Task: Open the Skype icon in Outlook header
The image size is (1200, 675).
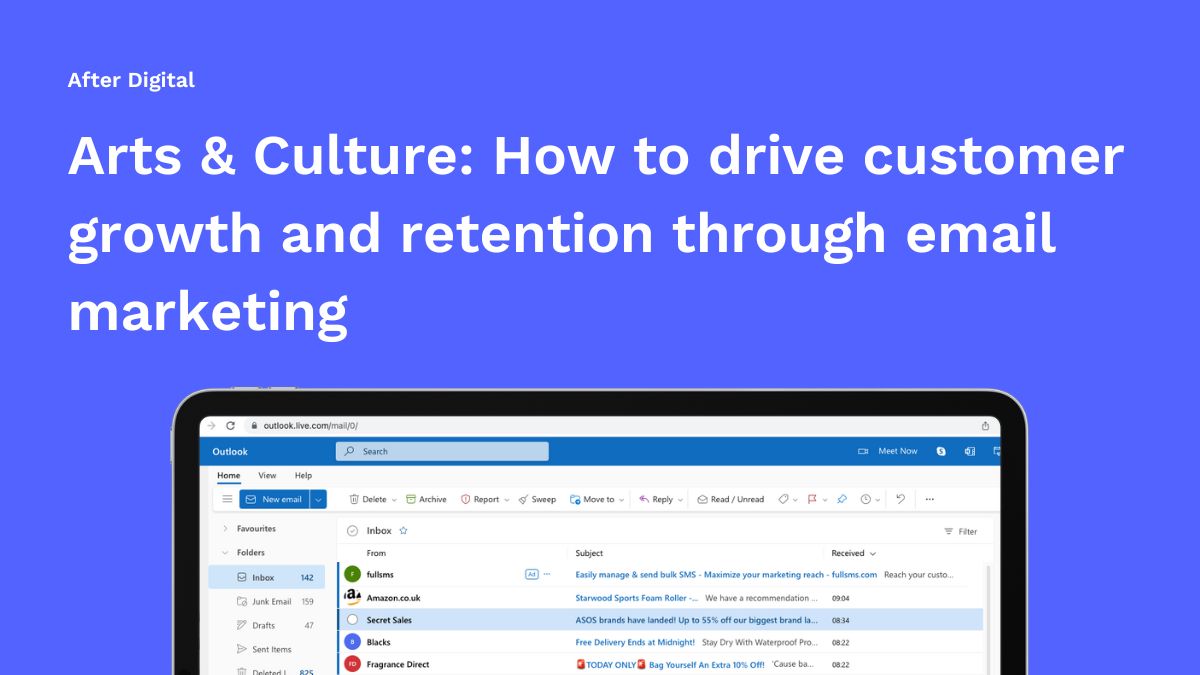Action: 941,451
